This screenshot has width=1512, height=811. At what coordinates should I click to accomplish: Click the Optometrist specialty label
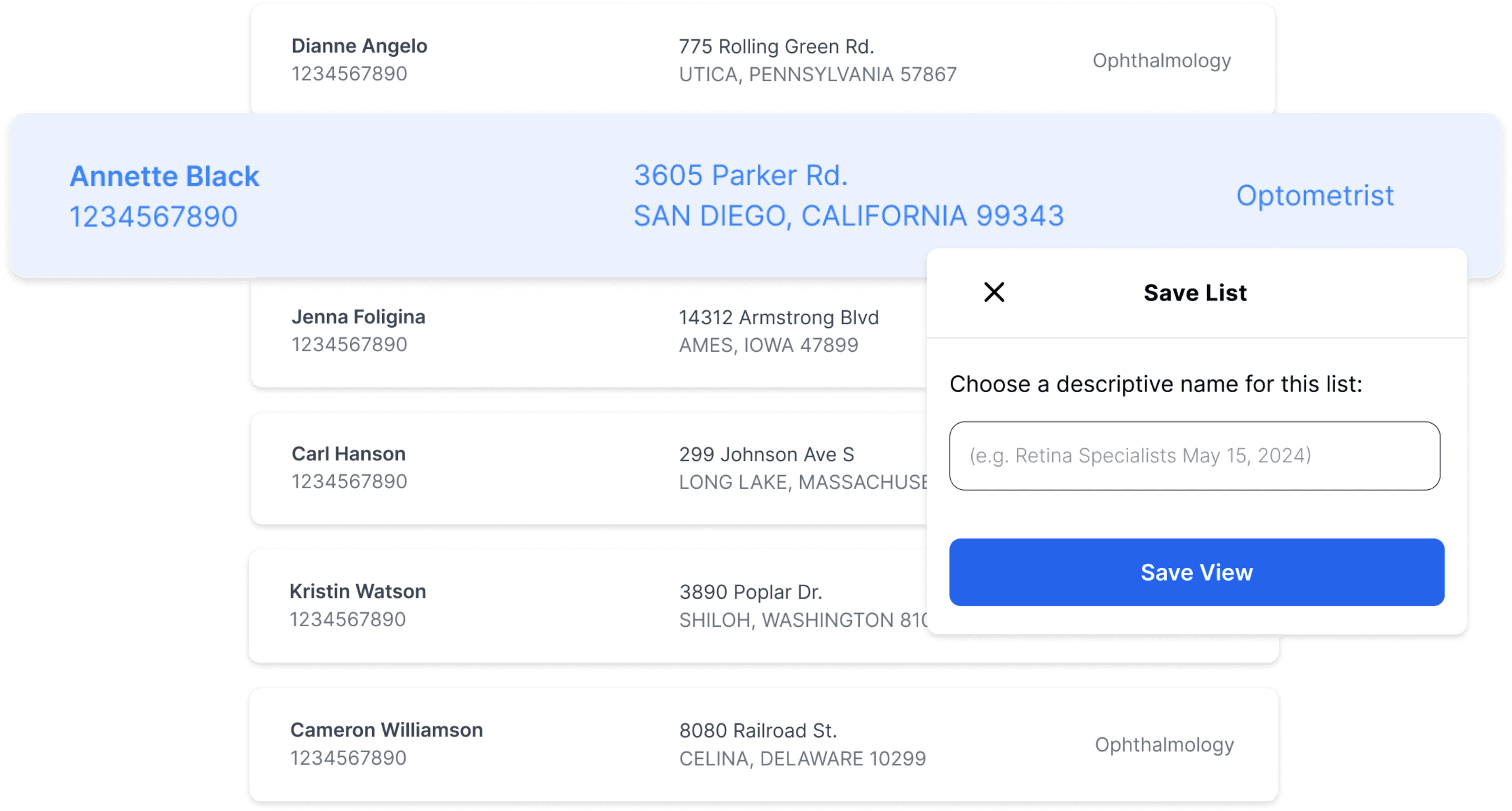[x=1314, y=195]
